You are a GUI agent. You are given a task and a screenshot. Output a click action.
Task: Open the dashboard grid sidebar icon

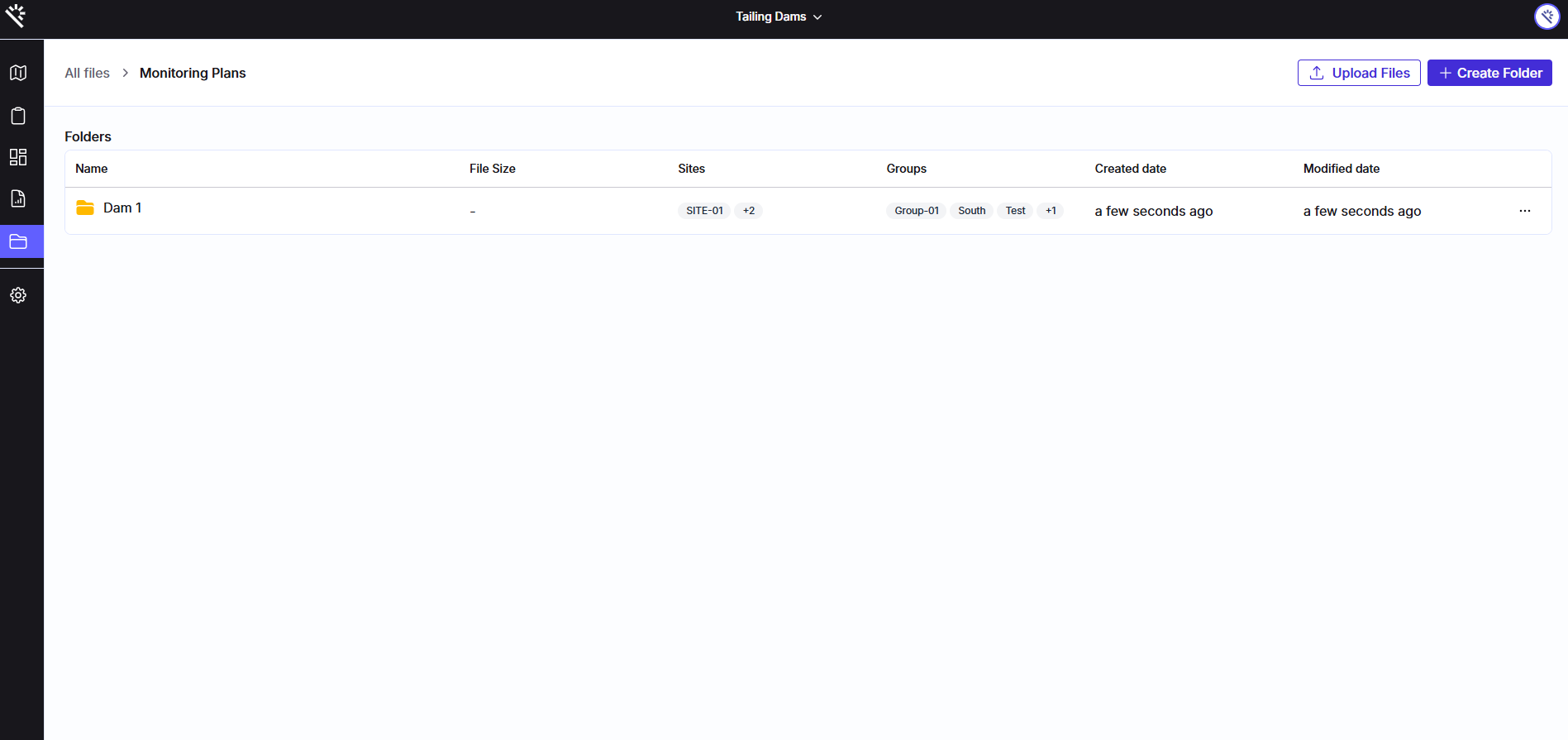click(x=18, y=157)
